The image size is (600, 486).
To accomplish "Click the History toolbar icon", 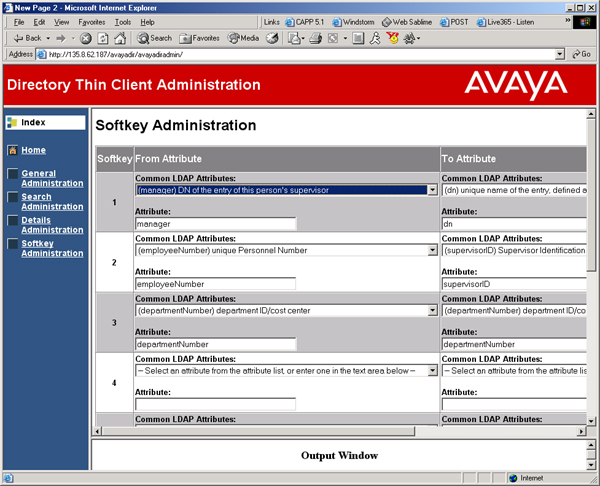I will pos(272,38).
